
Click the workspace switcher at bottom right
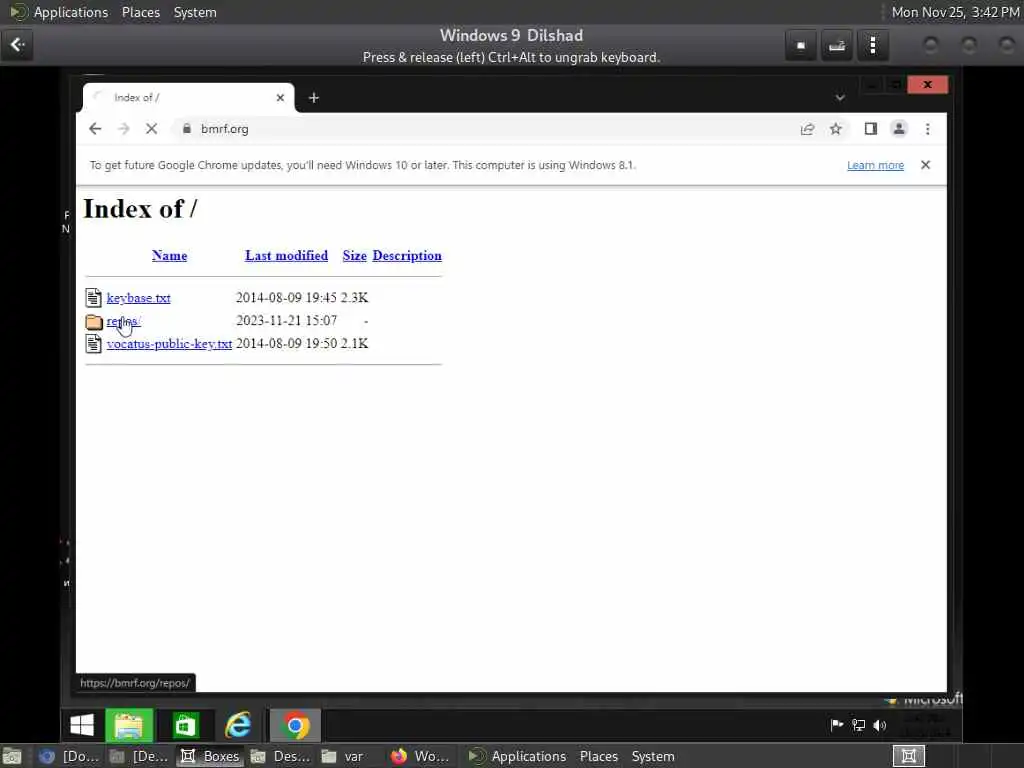[x=908, y=756]
